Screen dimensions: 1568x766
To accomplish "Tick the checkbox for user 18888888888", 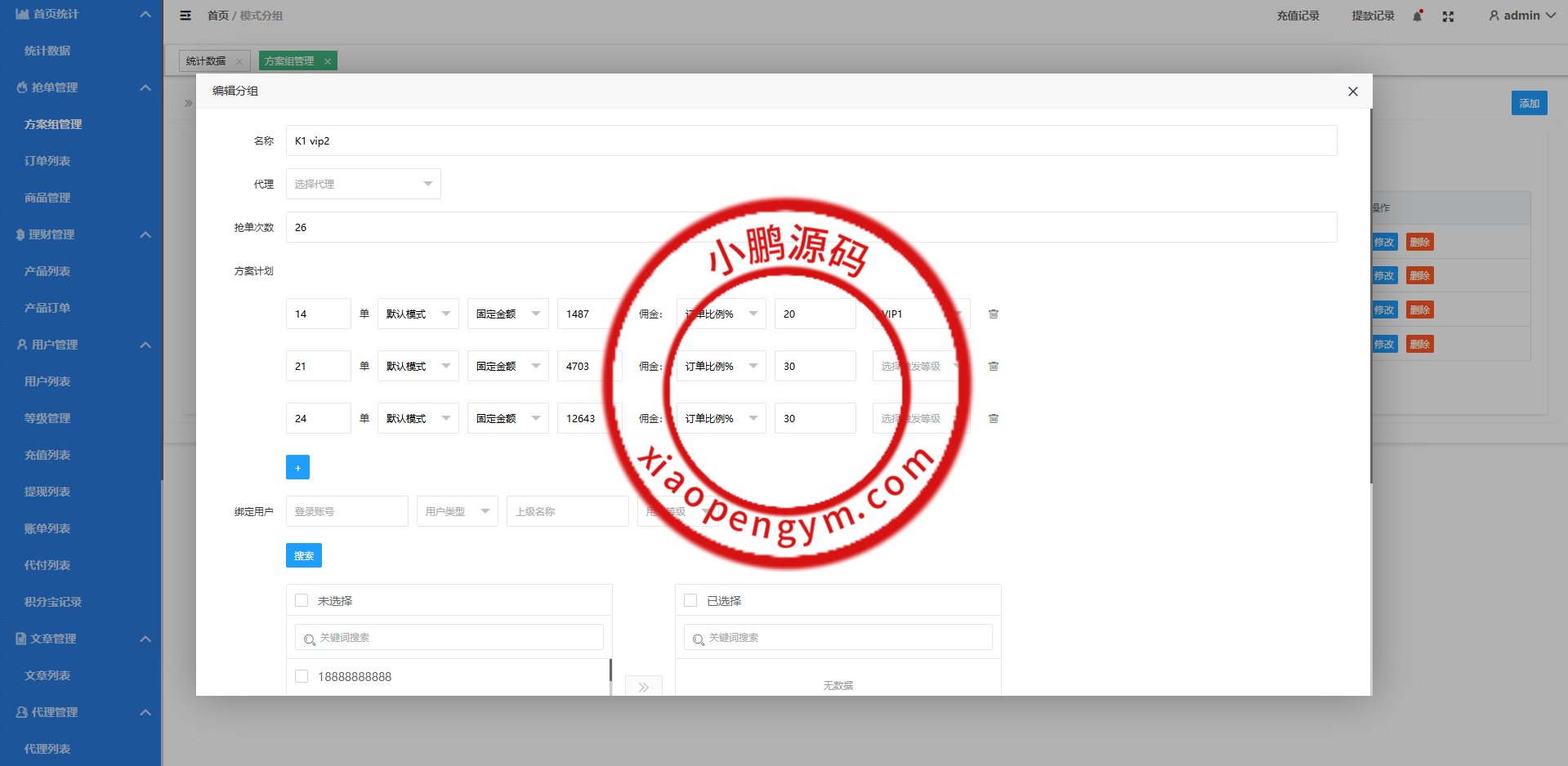I will coord(302,676).
